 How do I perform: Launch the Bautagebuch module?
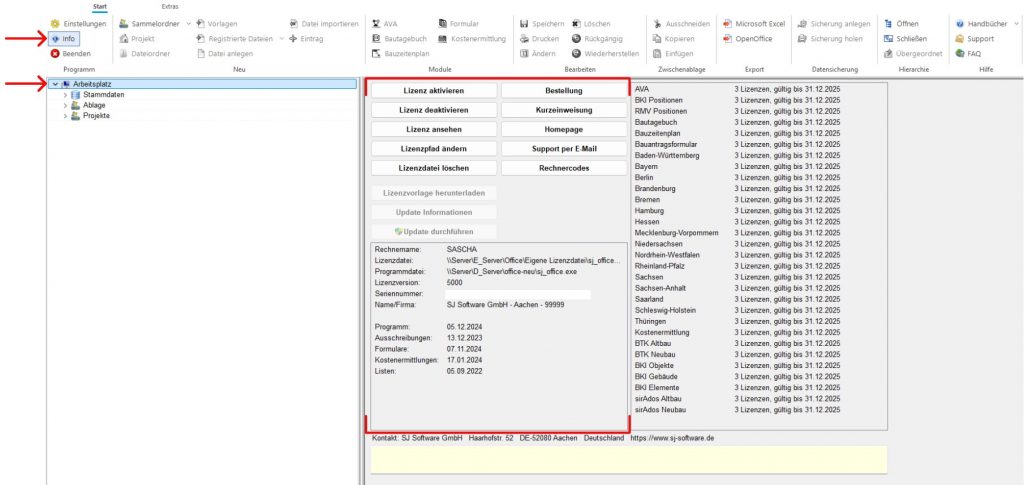pos(376,38)
